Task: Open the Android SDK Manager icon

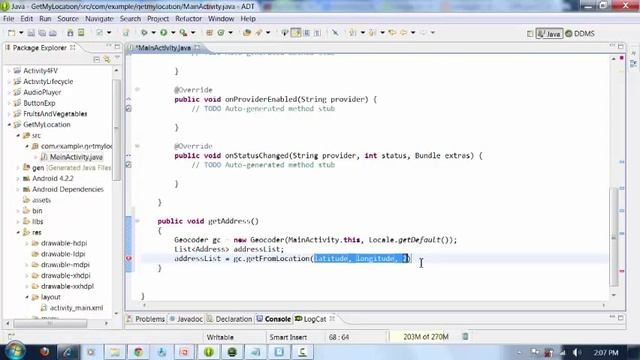Action: 70,33
